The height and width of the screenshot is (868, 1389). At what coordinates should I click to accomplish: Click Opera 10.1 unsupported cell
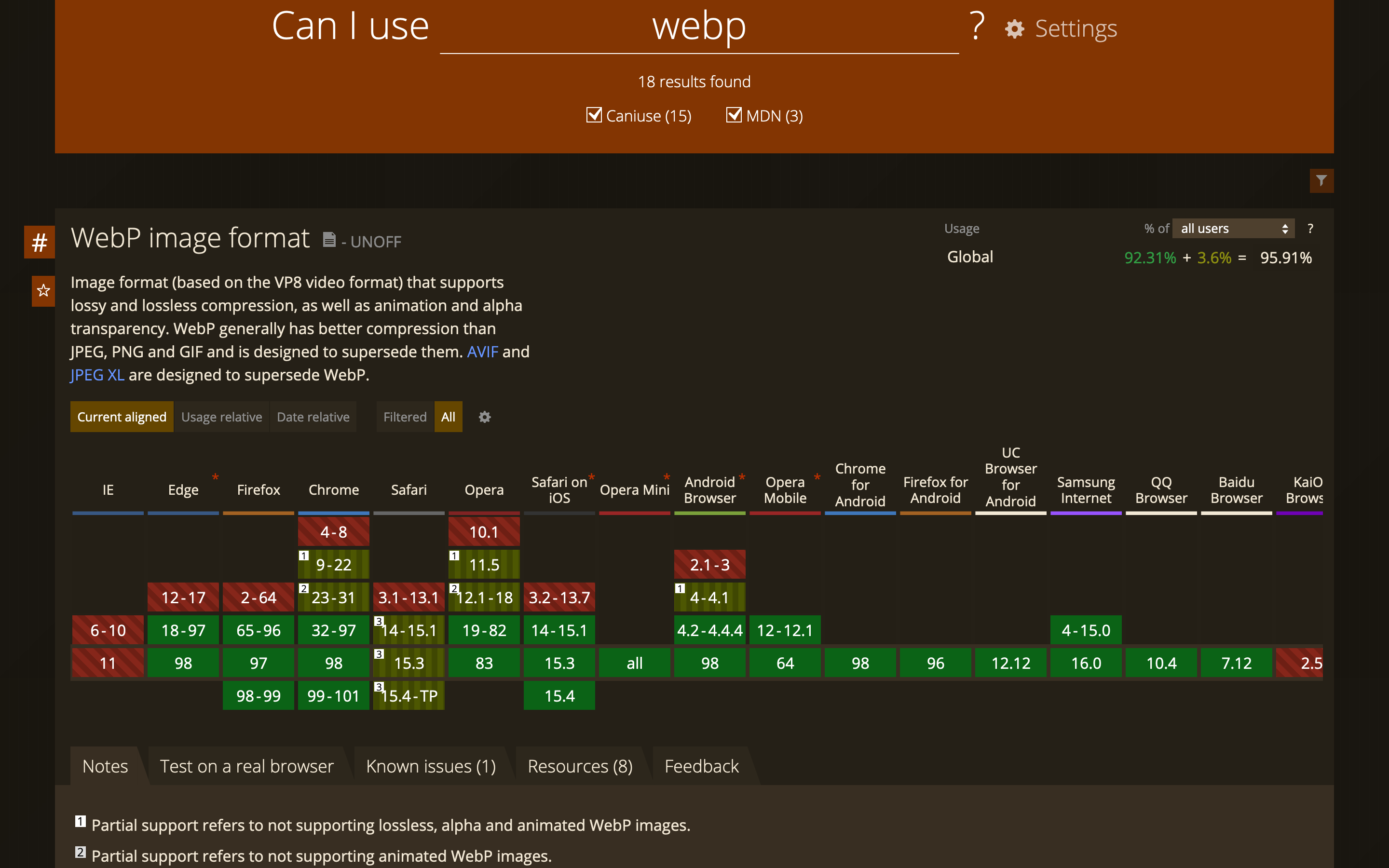click(x=484, y=531)
